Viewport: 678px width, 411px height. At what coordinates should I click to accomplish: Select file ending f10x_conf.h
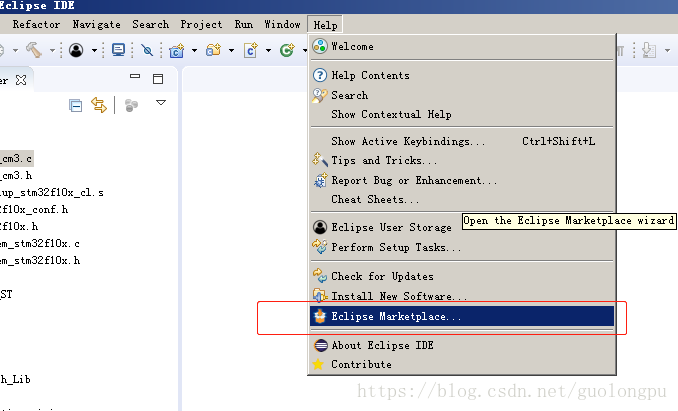34,210
